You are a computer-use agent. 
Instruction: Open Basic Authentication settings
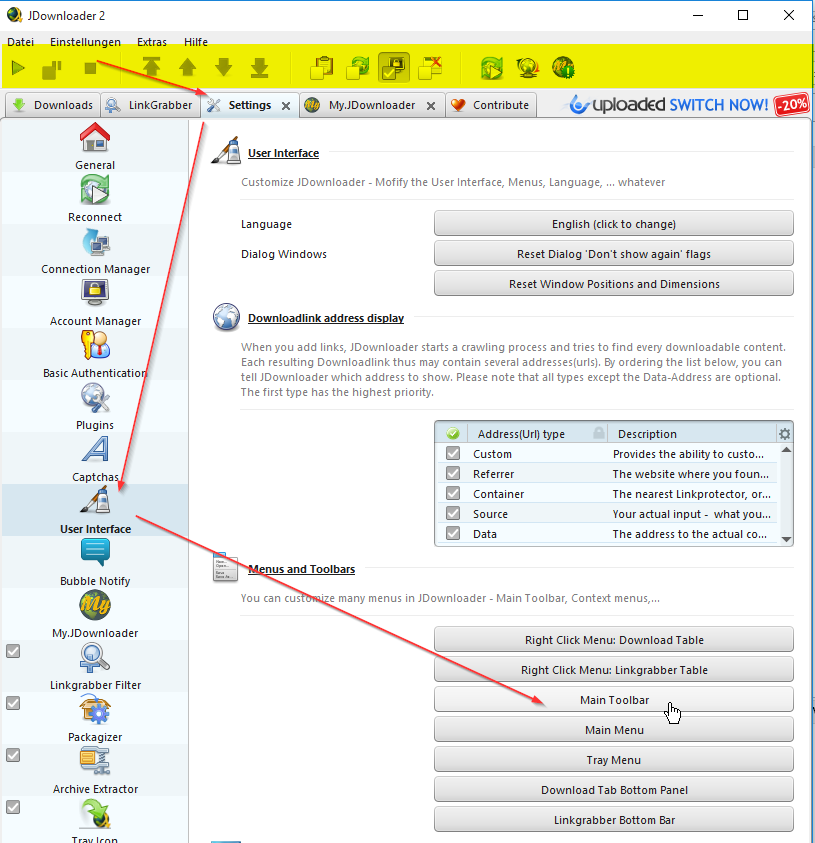tap(95, 355)
